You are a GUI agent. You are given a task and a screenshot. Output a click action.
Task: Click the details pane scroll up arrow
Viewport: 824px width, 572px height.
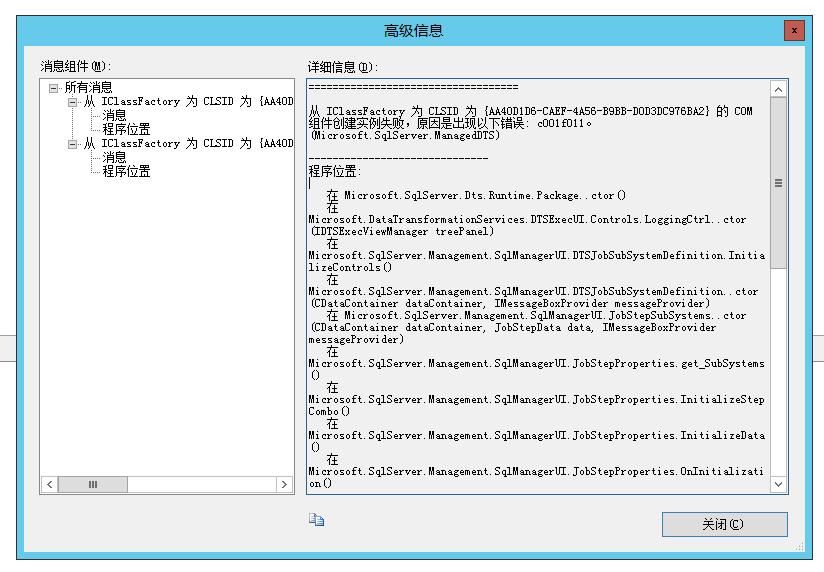click(x=778, y=89)
